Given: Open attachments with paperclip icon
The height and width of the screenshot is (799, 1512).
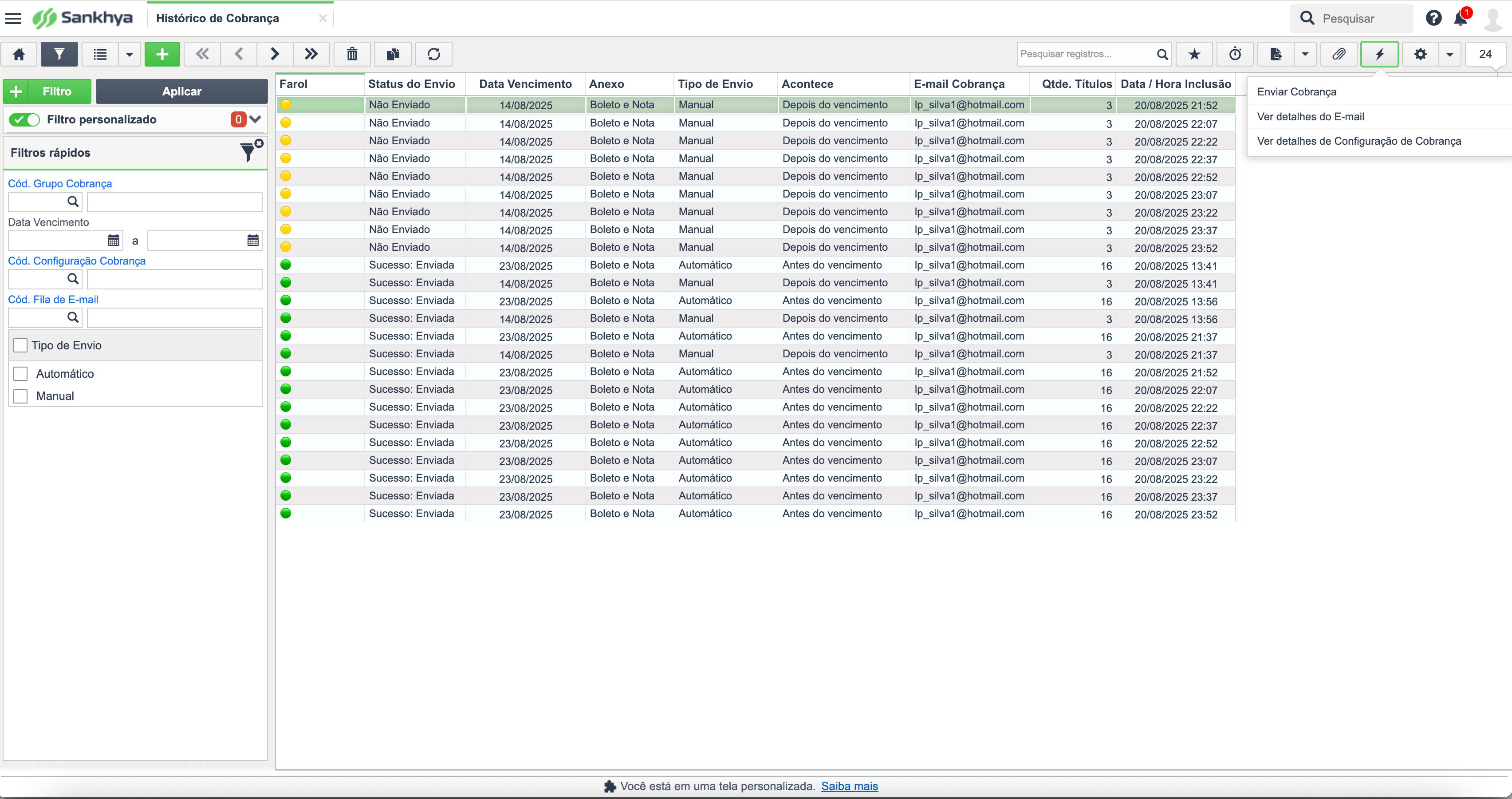Looking at the screenshot, I should tap(1339, 55).
